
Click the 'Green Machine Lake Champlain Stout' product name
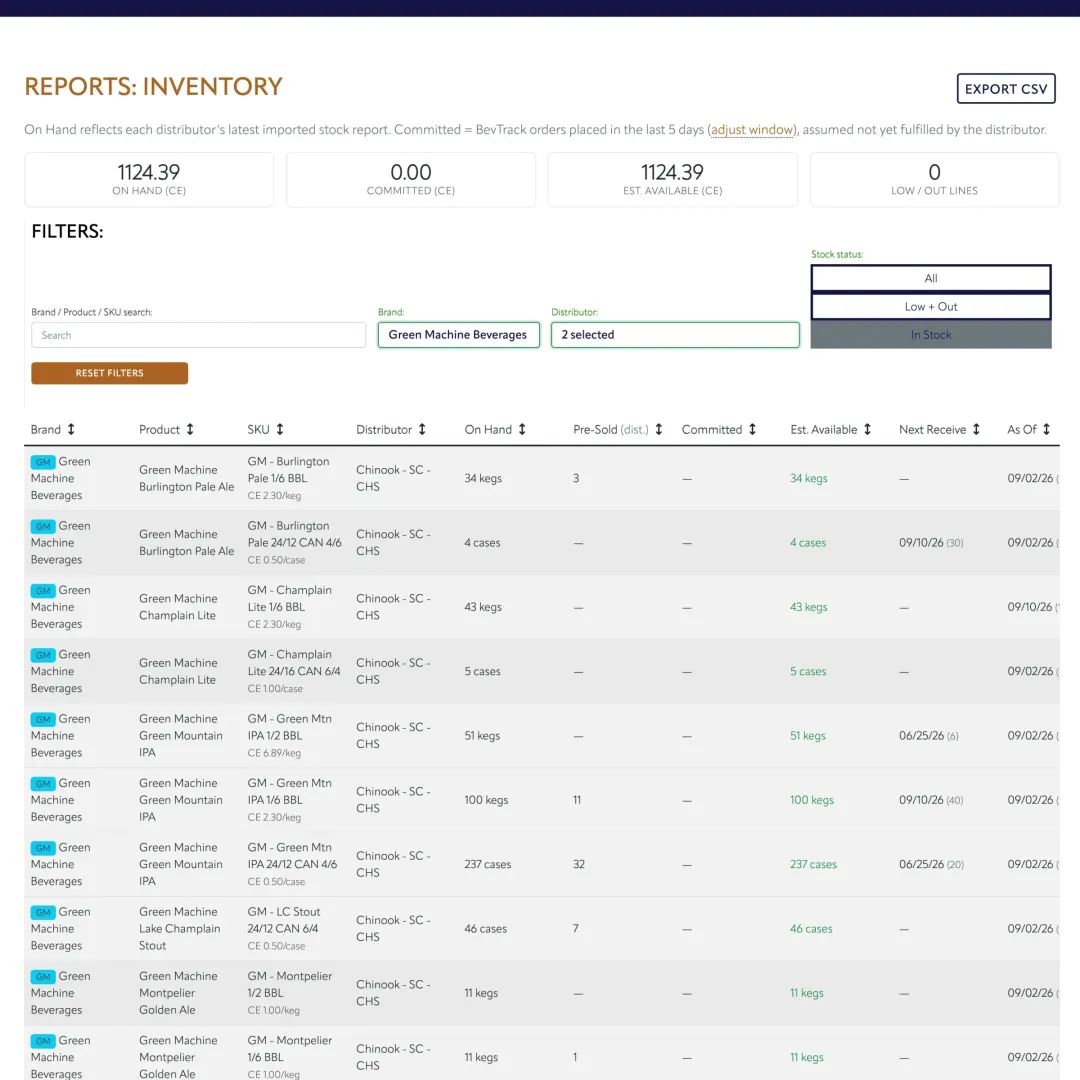click(x=180, y=928)
